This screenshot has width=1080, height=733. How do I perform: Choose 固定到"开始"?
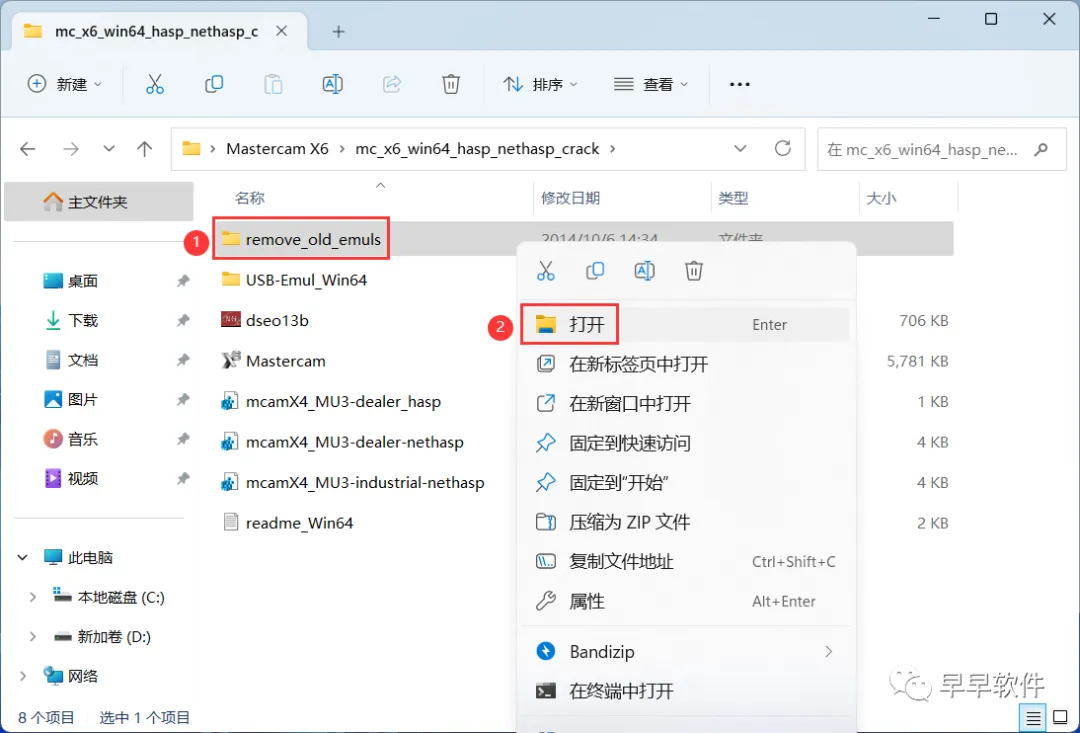tap(685, 483)
